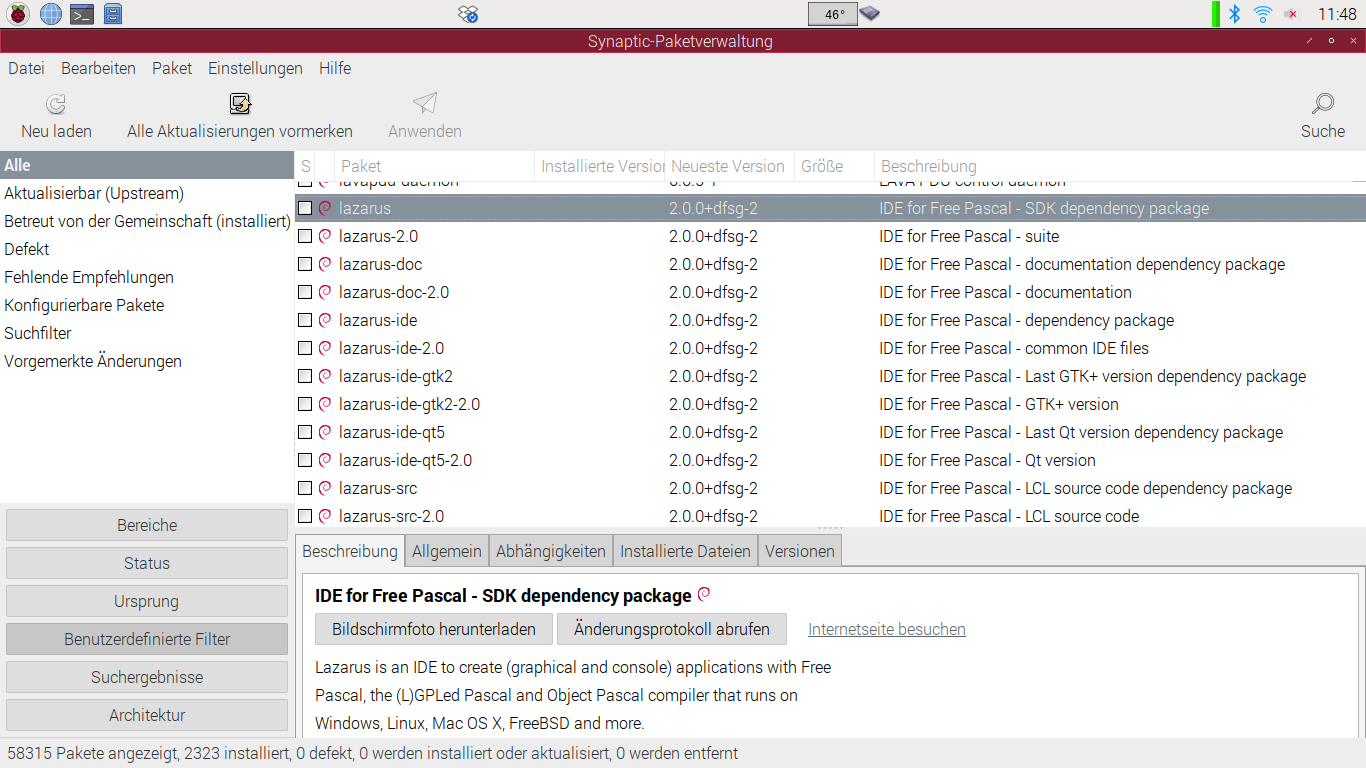Open the Einstellungen menu
This screenshot has width=1366, height=768.
(255, 68)
